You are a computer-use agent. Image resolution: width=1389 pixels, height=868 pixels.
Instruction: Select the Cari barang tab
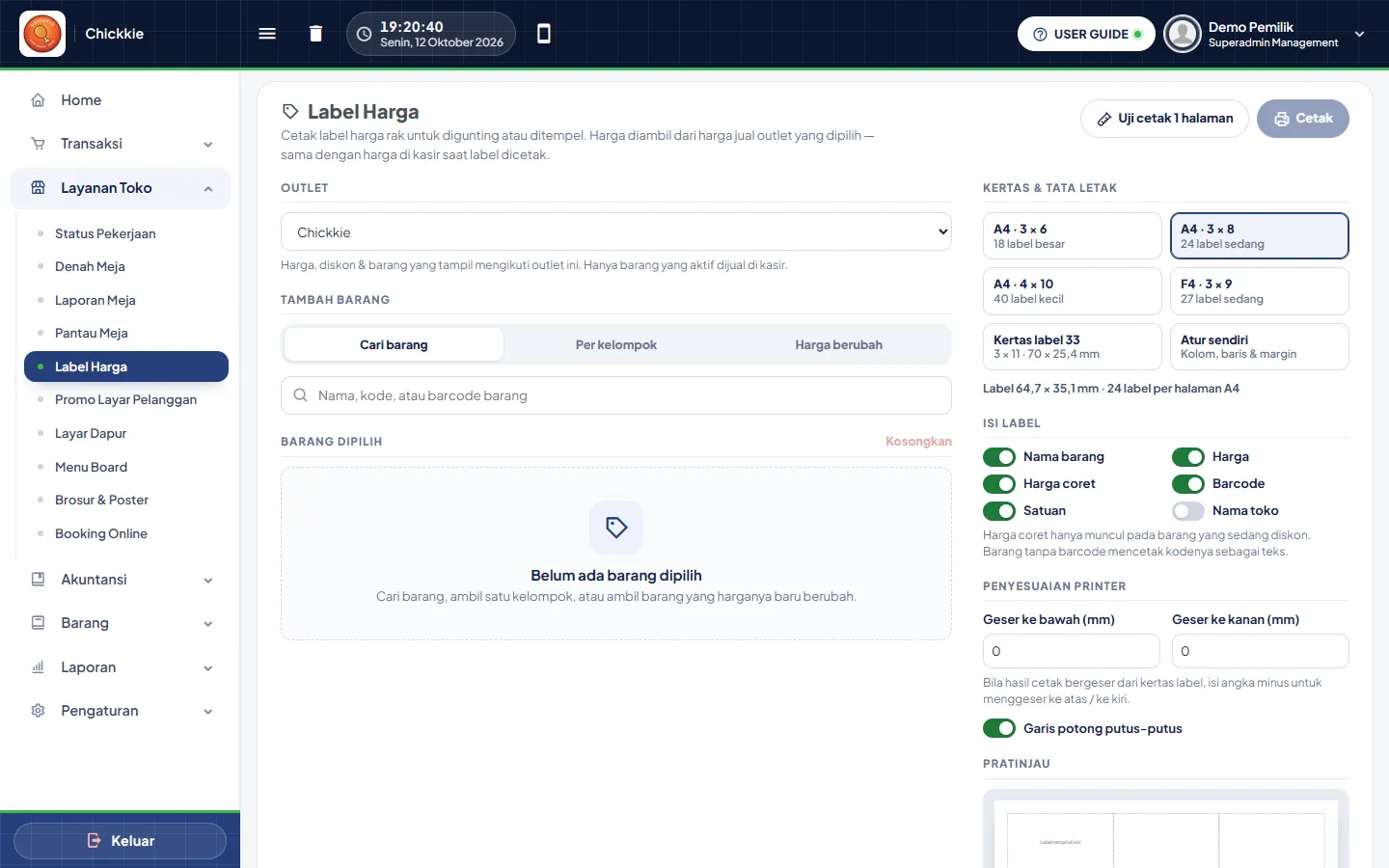394,344
